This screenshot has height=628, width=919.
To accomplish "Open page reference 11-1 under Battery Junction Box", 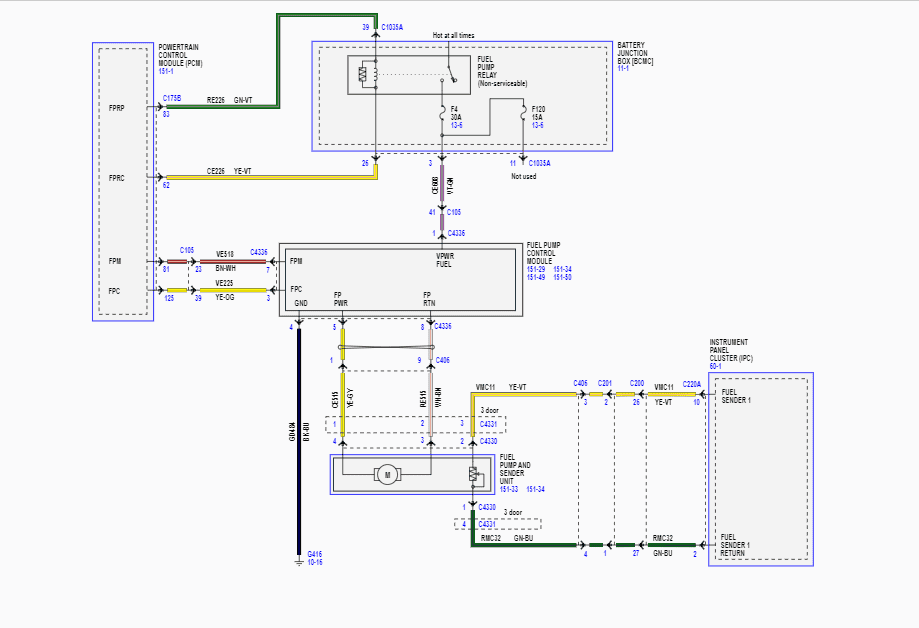I will tap(623, 69).
